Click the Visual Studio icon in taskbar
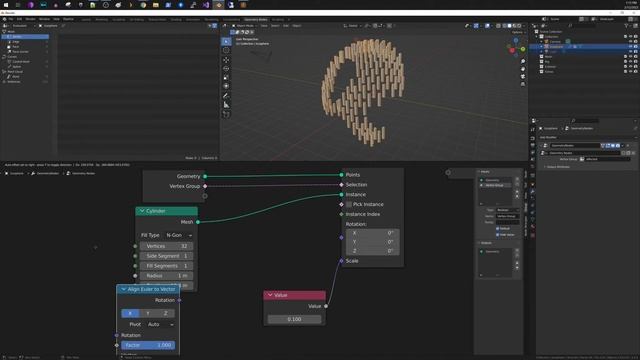Viewport: 640px width, 360px height. click(x=206, y=5)
